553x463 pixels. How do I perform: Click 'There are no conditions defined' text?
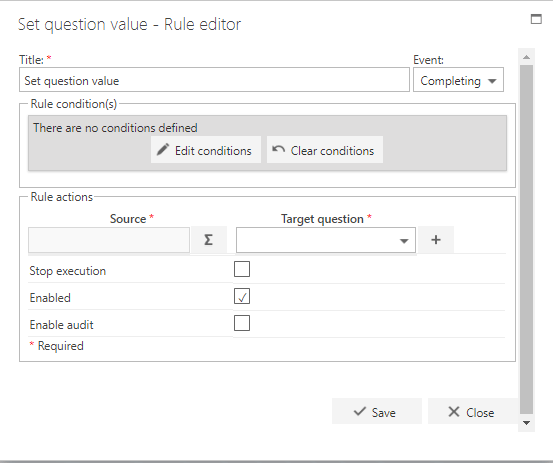[115, 128]
